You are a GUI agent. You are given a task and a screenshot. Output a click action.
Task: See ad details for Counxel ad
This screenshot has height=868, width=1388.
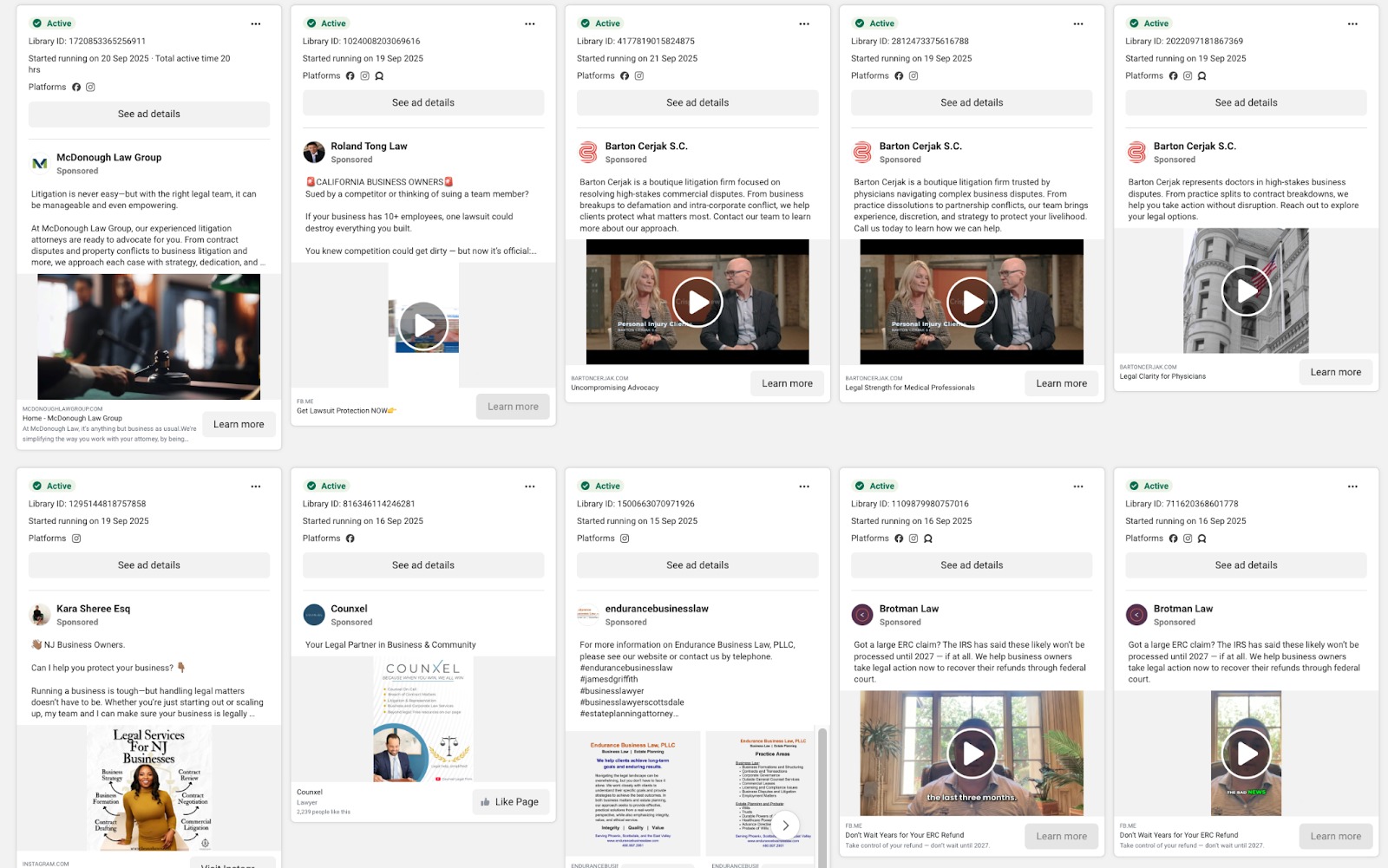pyautogui.click(x=423, y=565)
